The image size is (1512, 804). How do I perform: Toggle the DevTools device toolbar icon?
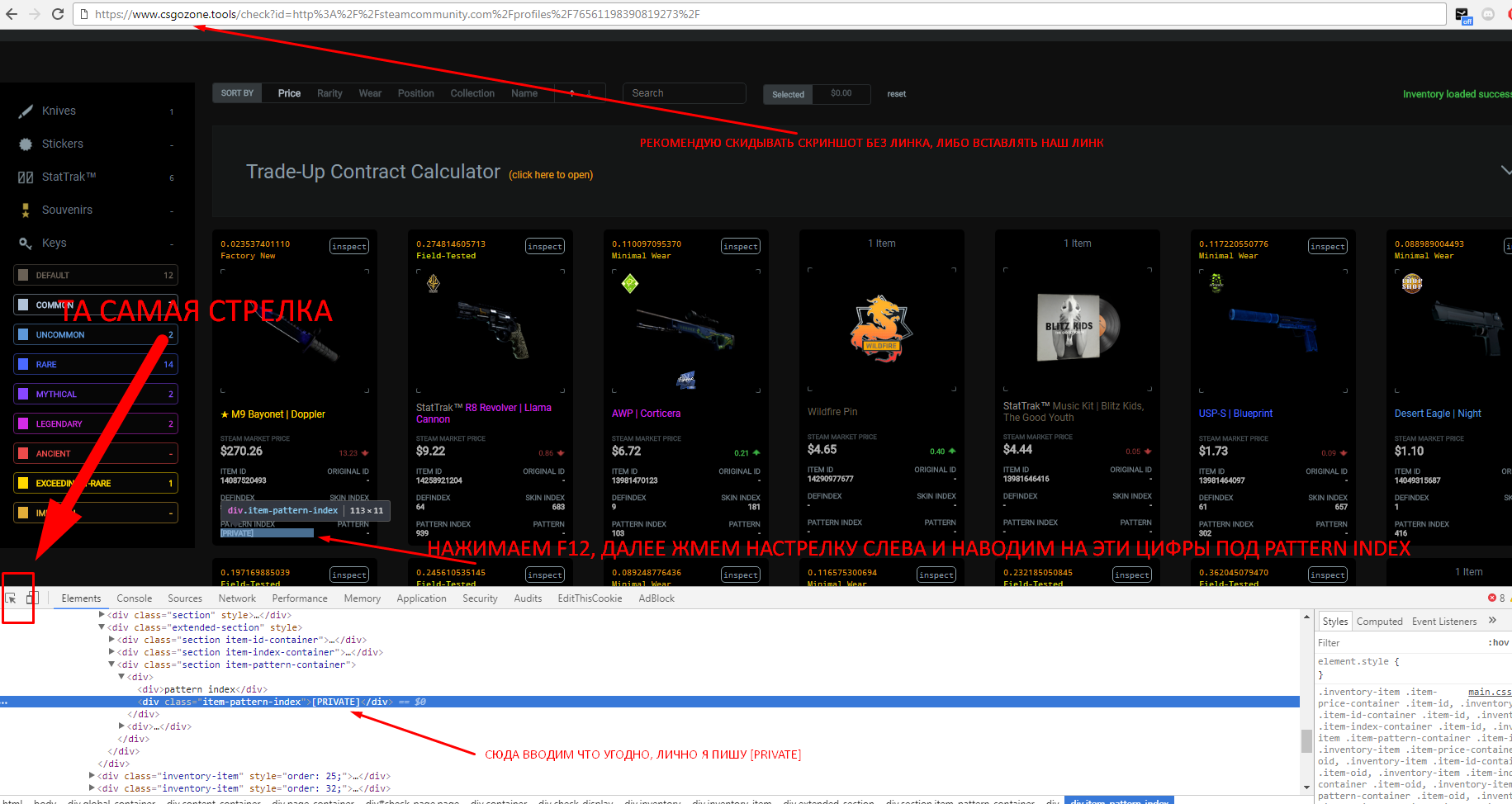(x=32, y=598)
